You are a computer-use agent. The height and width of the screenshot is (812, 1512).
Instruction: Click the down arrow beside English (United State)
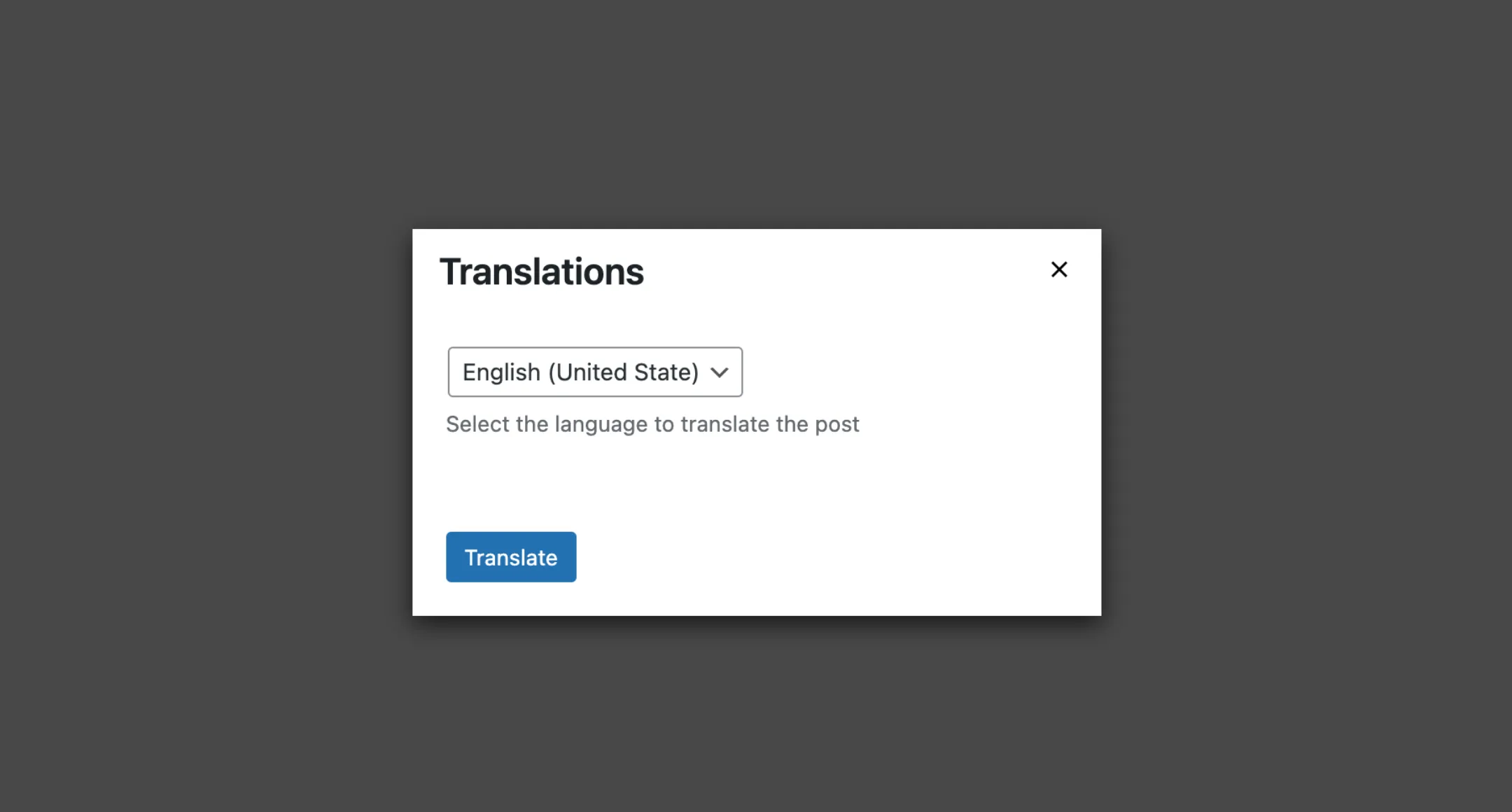point(720,372)
